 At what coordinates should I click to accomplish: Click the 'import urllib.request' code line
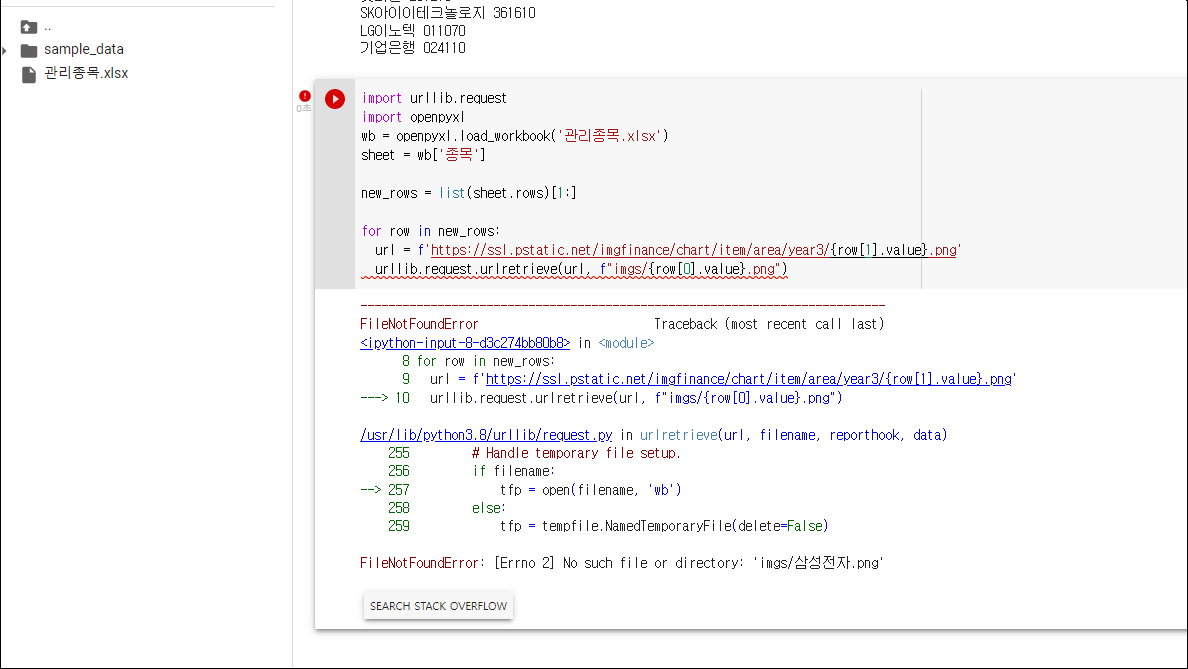click(x=434, y=98)
